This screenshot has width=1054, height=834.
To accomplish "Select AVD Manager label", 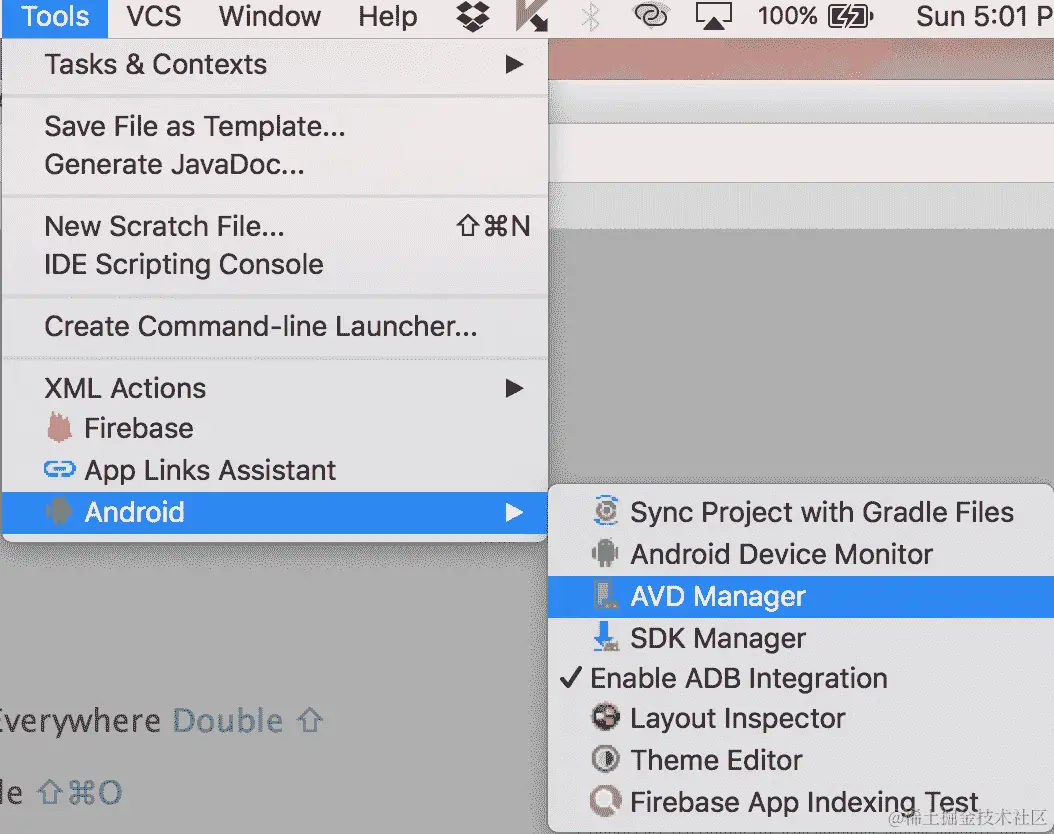I will tap(718, 596).
